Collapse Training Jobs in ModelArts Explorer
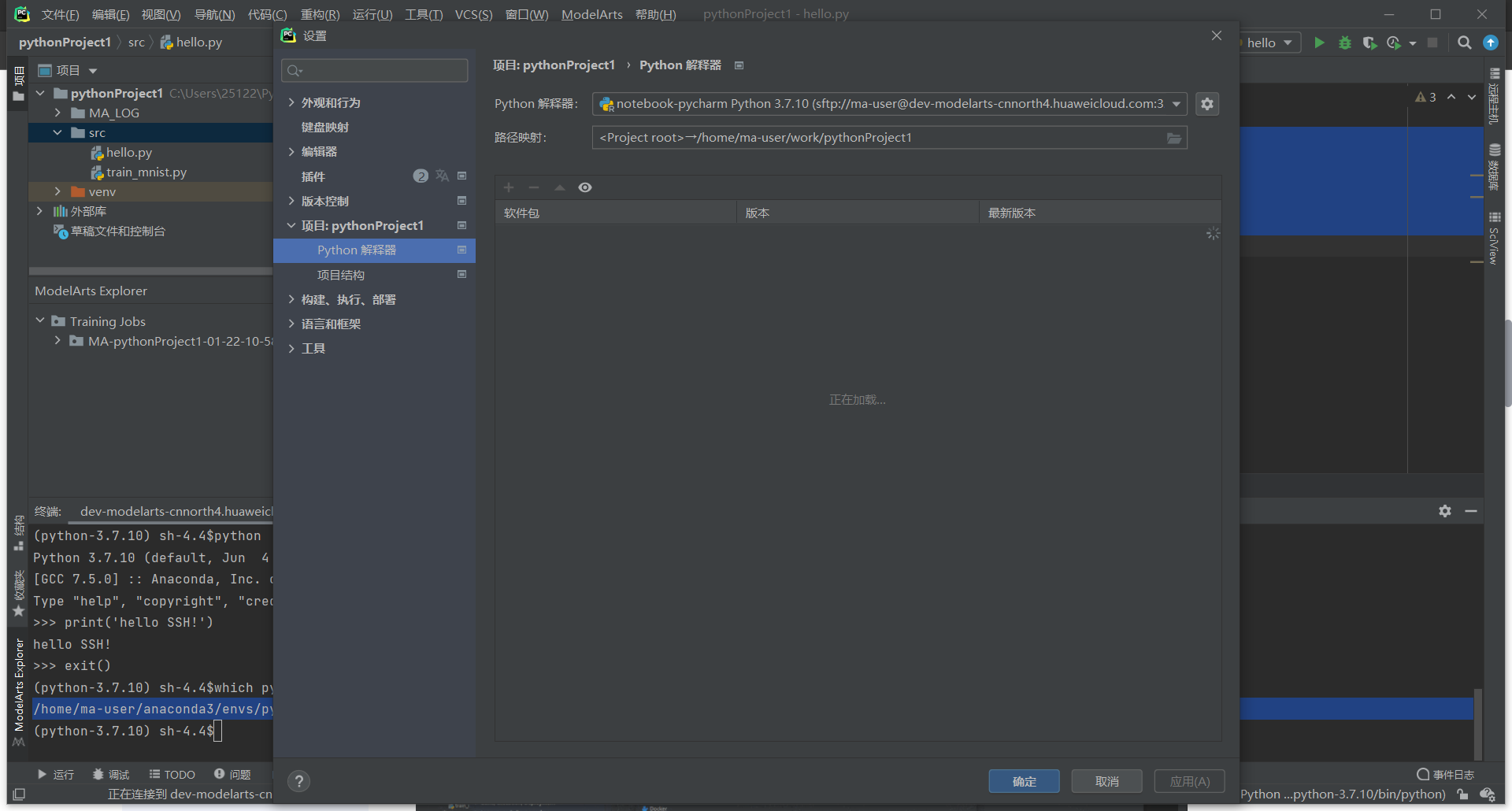 [x=40, y=320]
